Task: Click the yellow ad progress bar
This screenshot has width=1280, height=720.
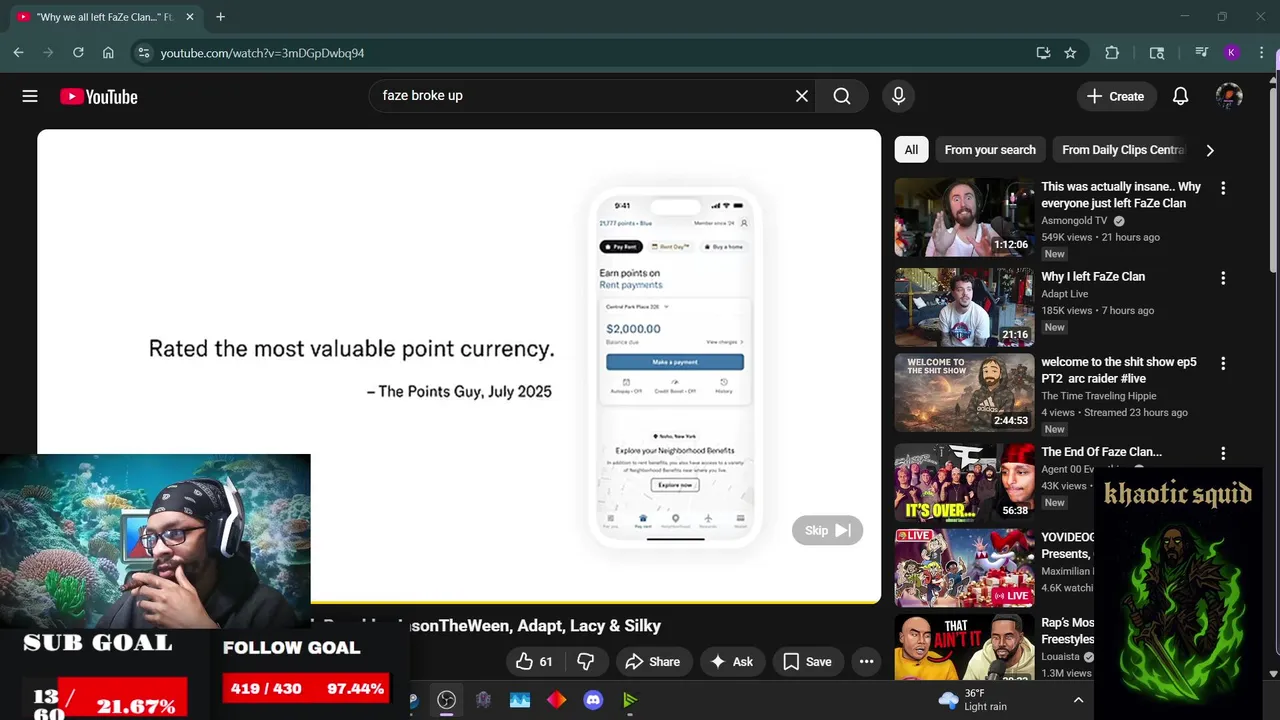Action: point(596,602)
